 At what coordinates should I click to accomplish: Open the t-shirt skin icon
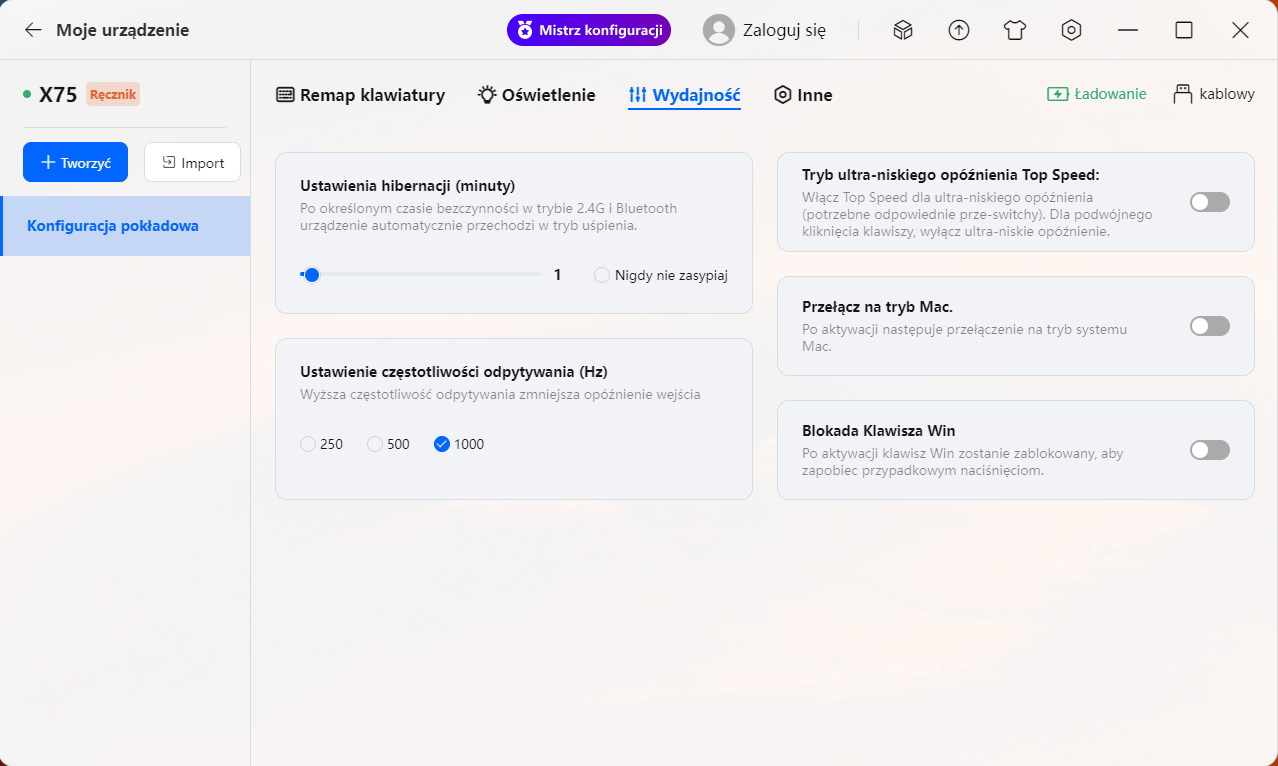pos(1015,30)
